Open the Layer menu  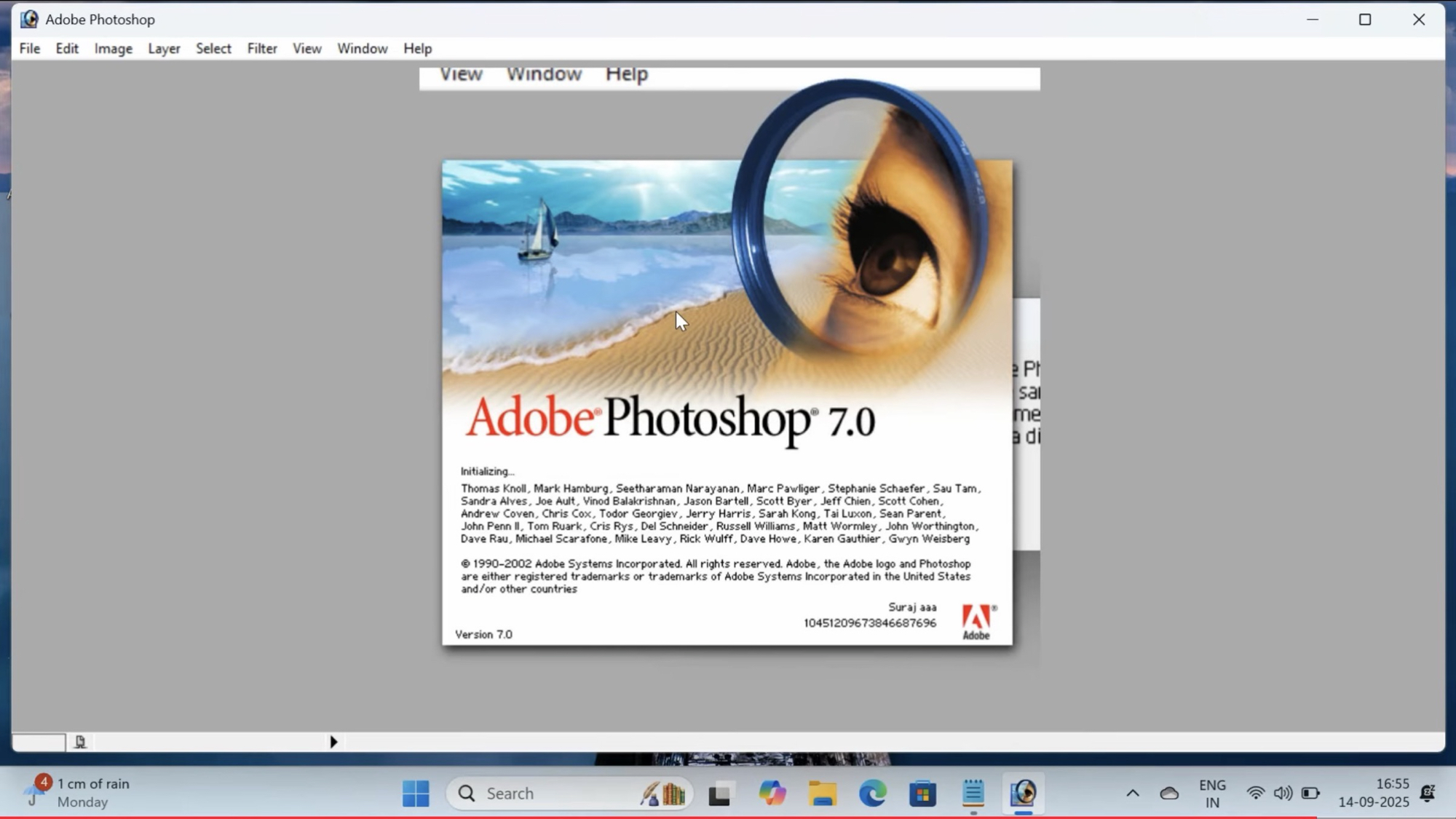(x=164, y=49)
